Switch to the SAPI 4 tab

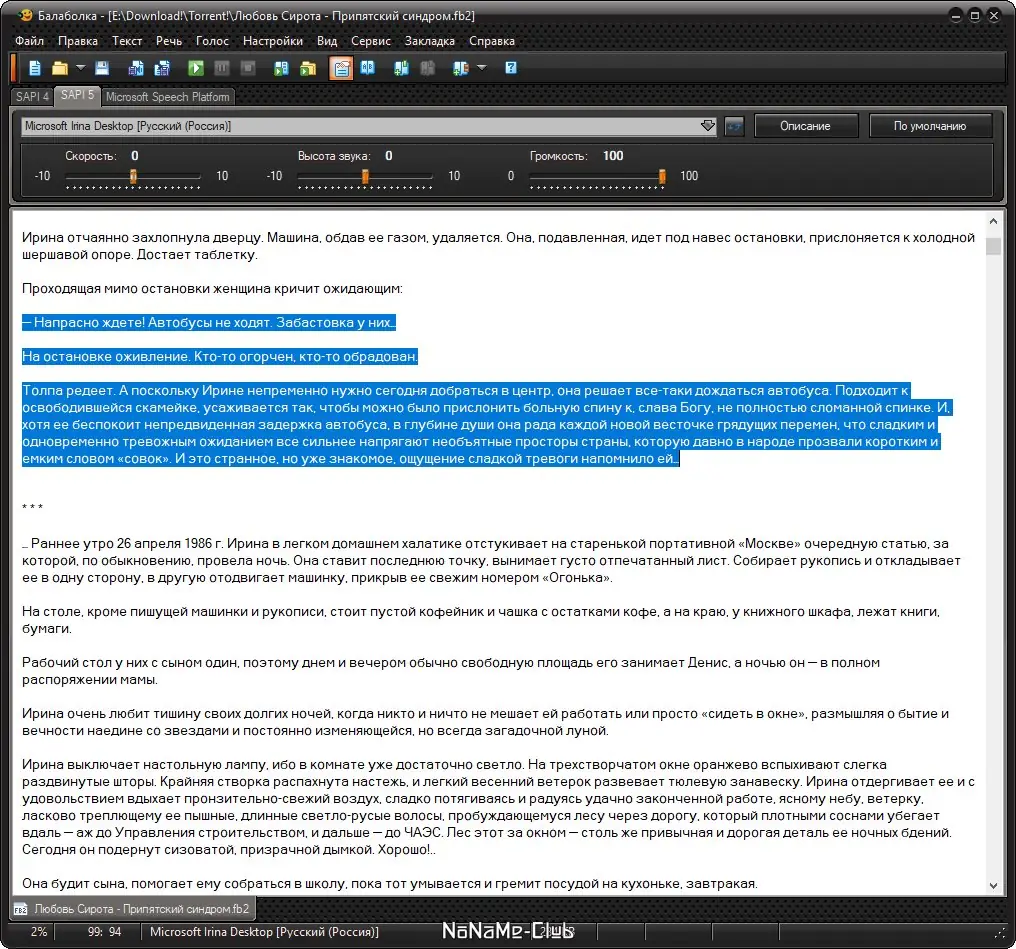32,97
